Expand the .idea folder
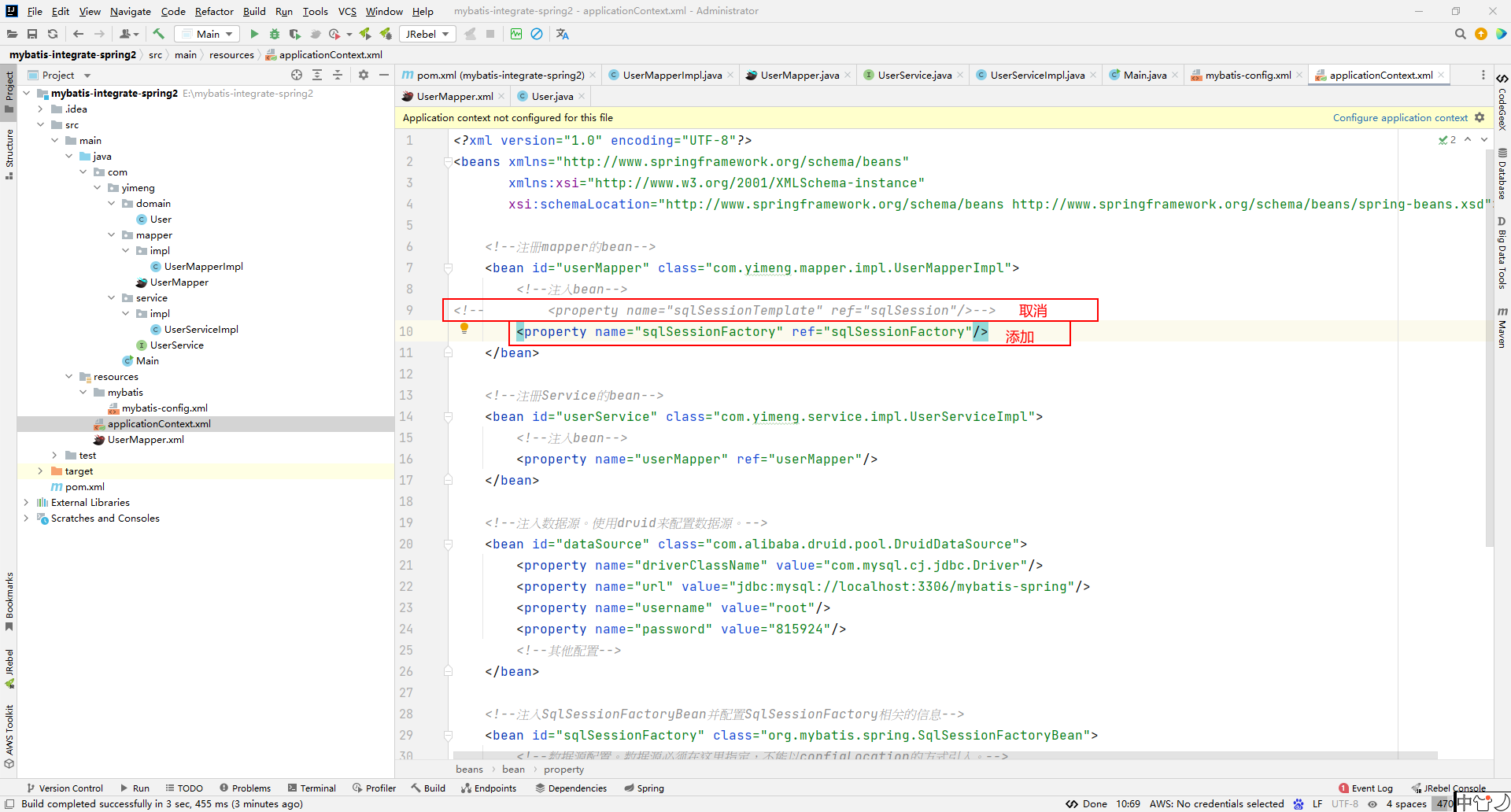This screenshot has width=1511, height=812. (x=41, y=109)
